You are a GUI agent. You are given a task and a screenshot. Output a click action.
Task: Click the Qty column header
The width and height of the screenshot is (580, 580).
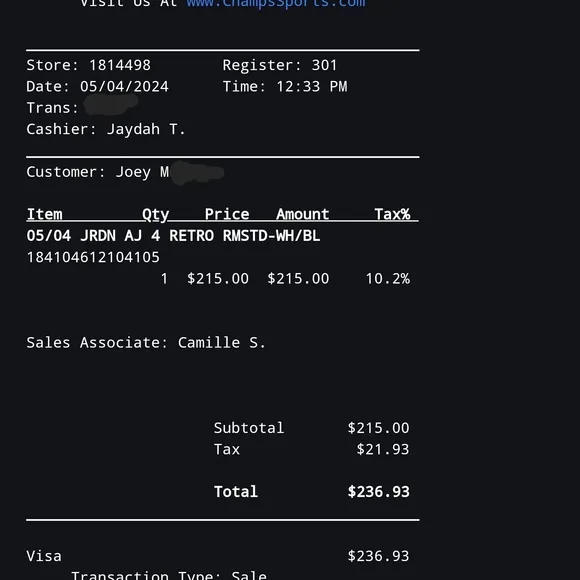155,215
